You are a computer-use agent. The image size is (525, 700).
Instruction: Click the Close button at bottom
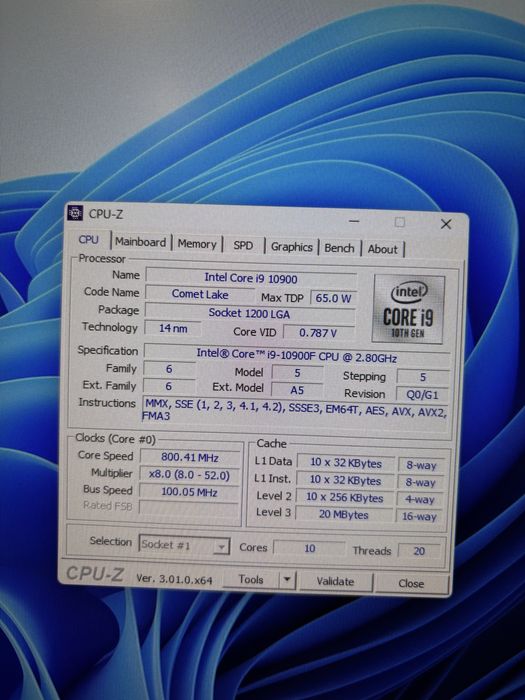coord(411,583)
